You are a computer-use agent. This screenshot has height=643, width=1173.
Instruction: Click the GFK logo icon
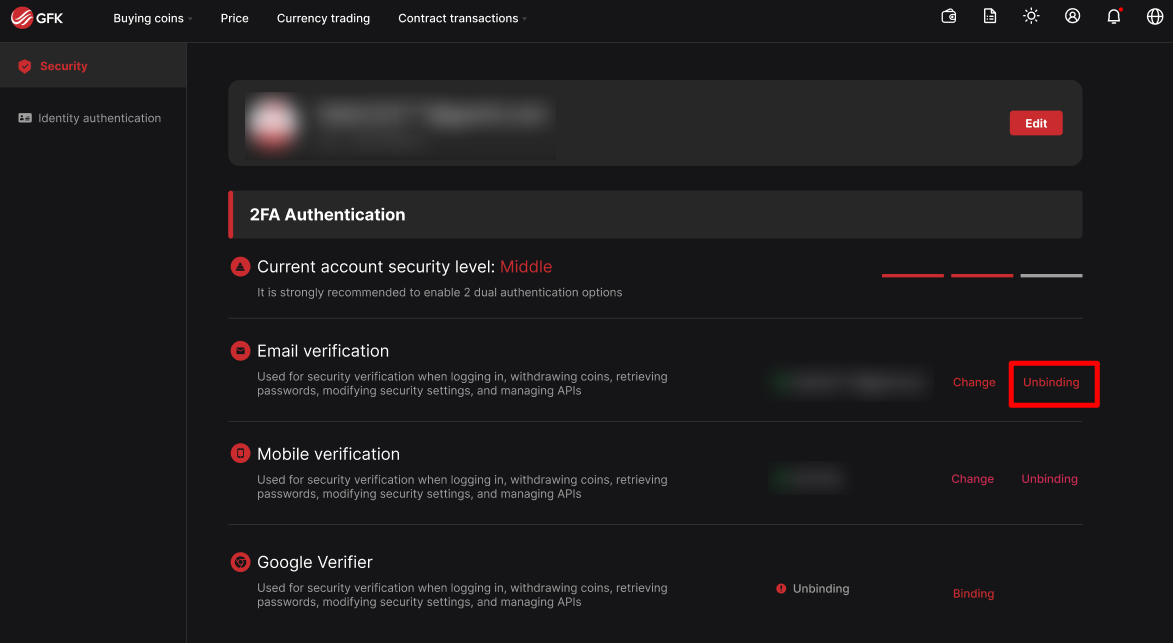coord(23,18)
